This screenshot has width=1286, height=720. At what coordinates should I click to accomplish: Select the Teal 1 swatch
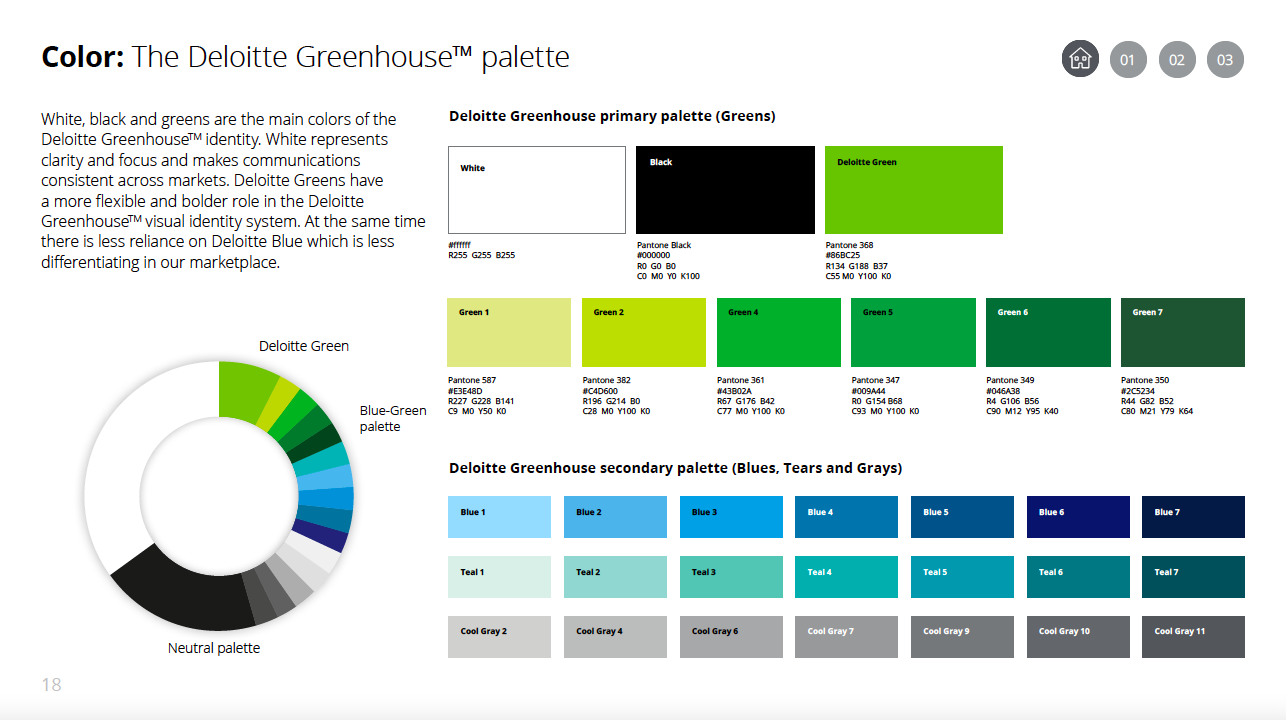pos(499,577)
